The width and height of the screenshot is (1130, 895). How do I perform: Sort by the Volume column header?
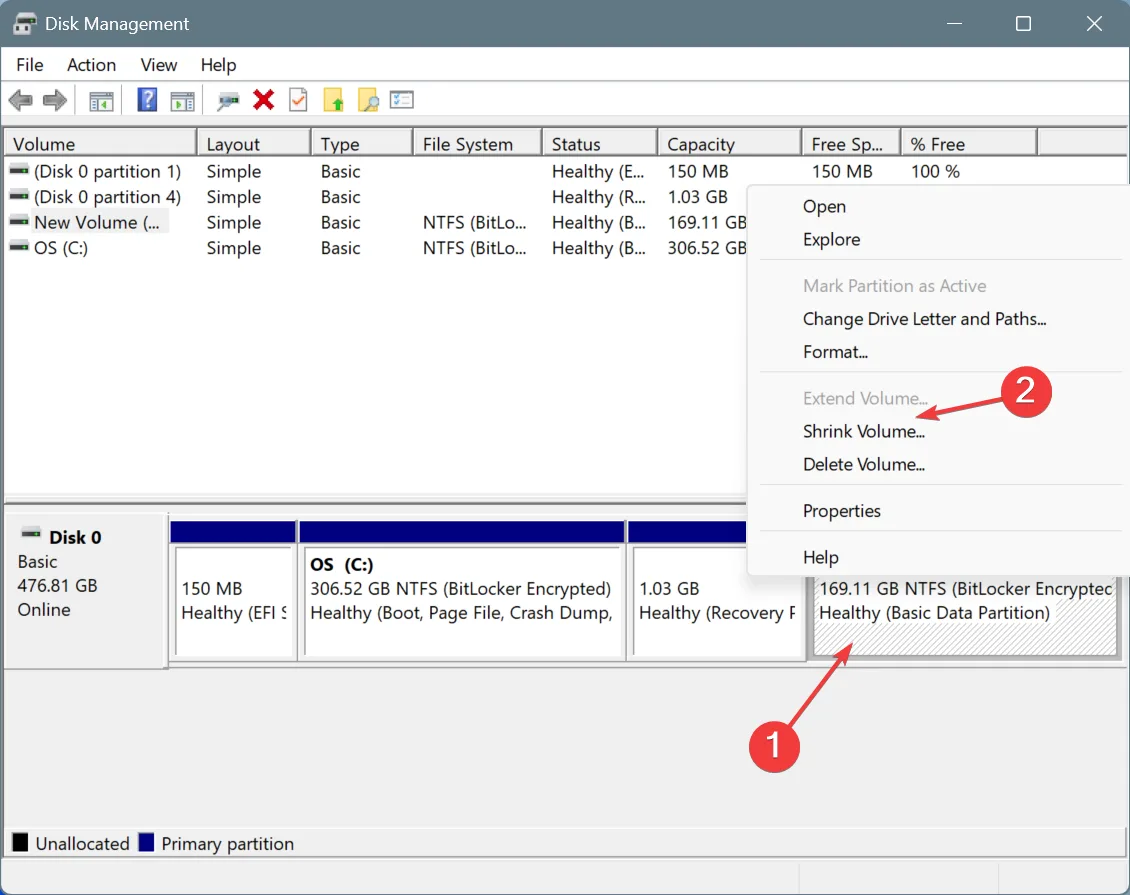coord(100,143)
